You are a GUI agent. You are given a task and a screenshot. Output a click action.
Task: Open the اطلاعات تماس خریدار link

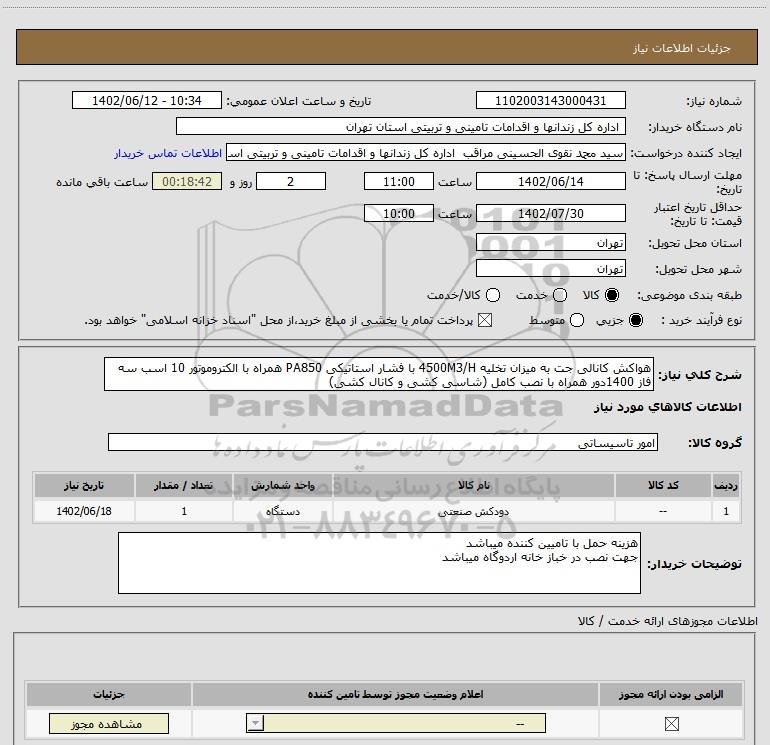click(168, 153)
